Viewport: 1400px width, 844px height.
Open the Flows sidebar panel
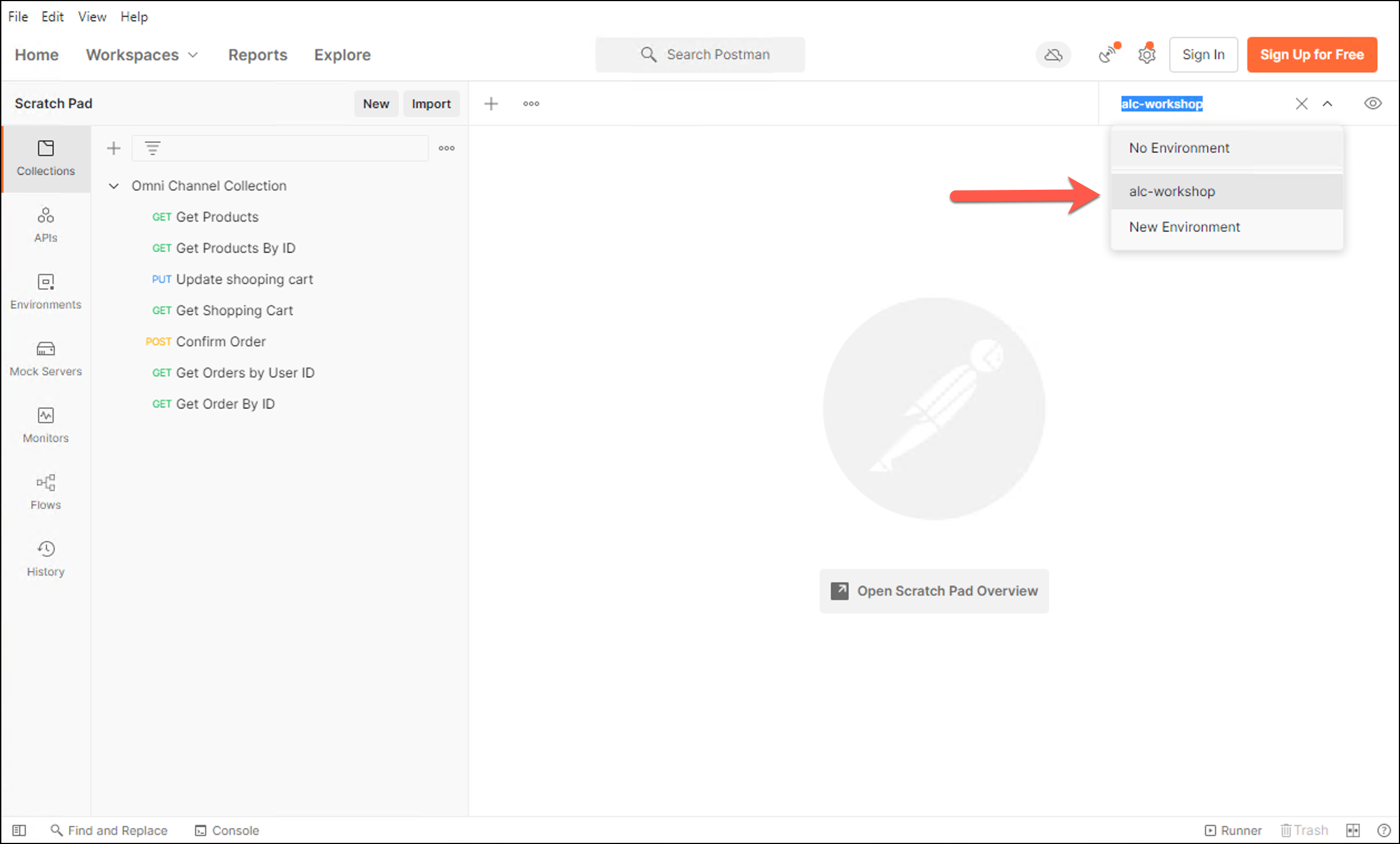46,492
